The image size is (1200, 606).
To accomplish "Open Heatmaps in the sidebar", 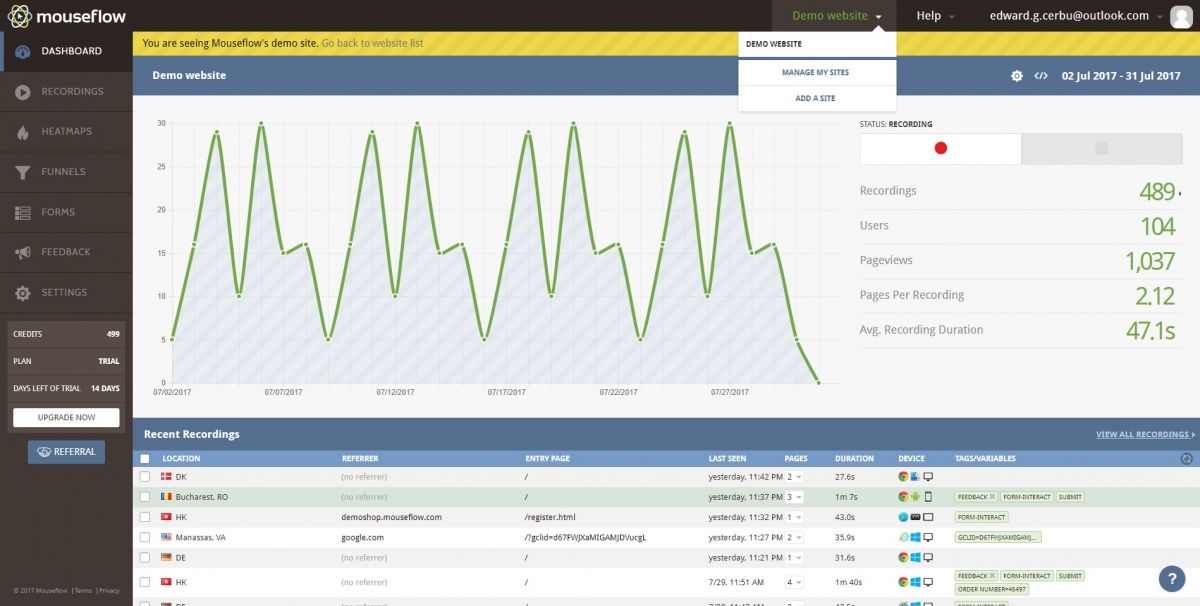I will point(66,132).
